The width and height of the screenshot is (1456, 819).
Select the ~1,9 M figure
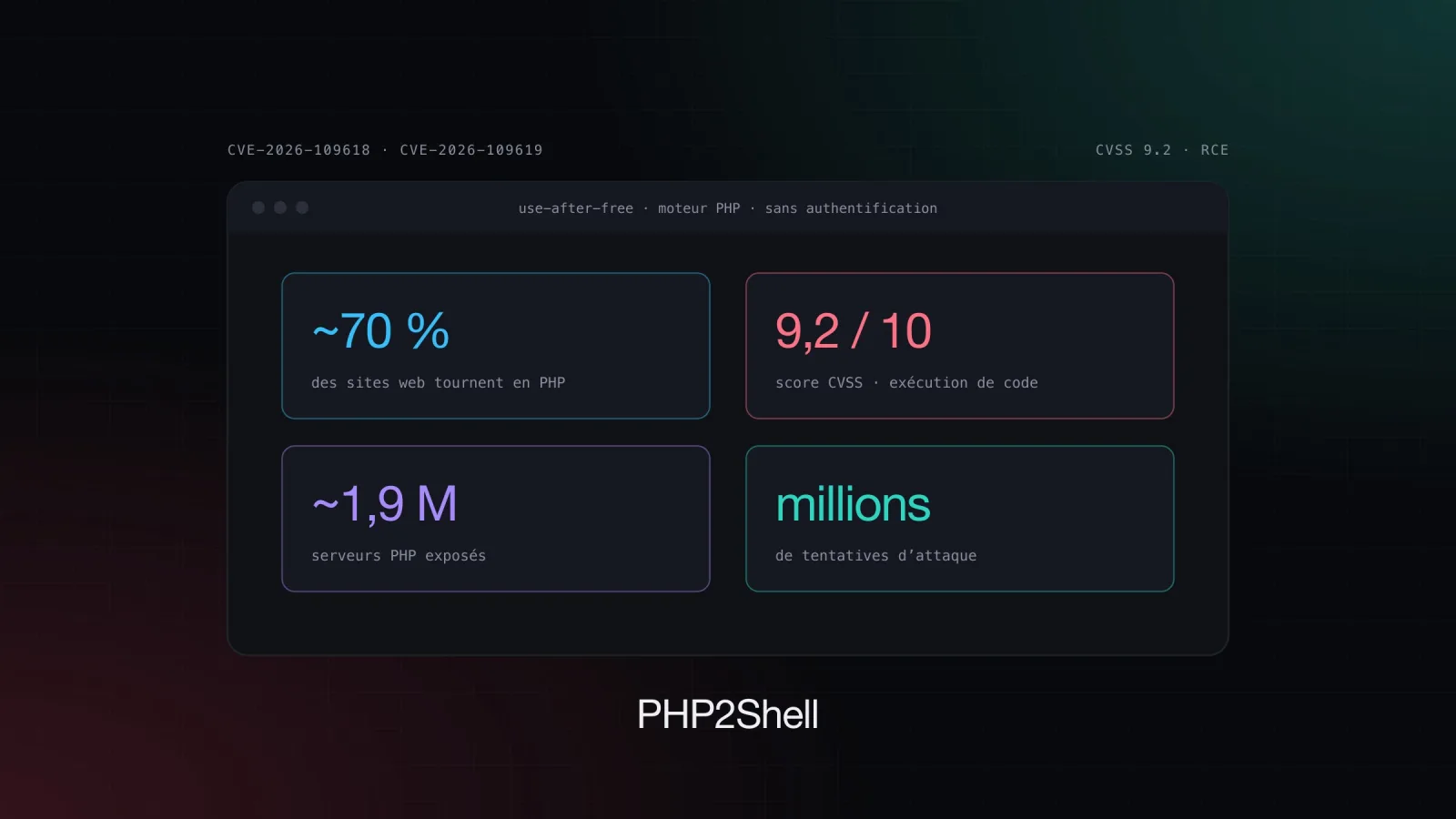click(384, 503)
